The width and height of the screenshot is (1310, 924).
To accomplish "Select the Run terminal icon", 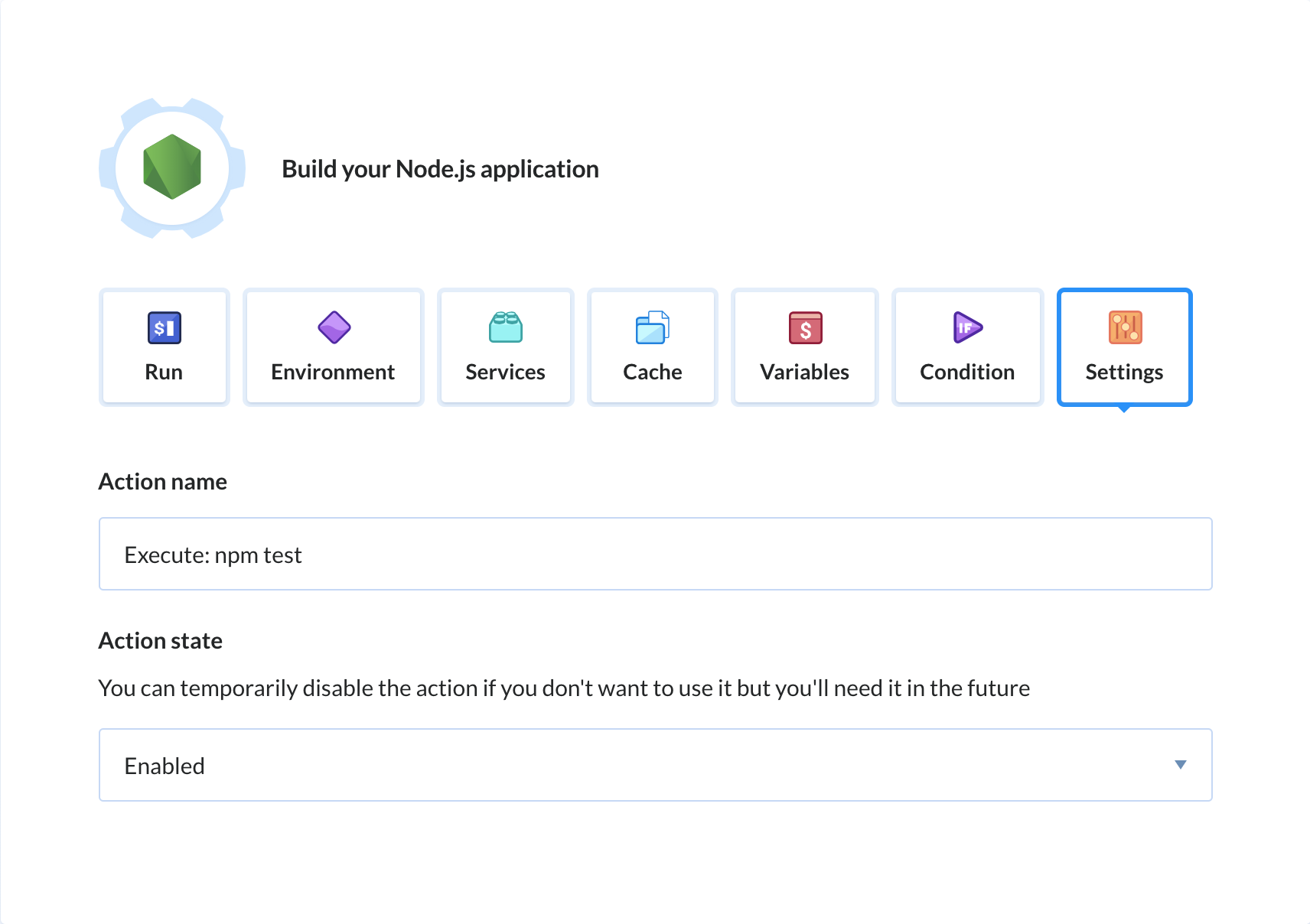I will point(164,327).
